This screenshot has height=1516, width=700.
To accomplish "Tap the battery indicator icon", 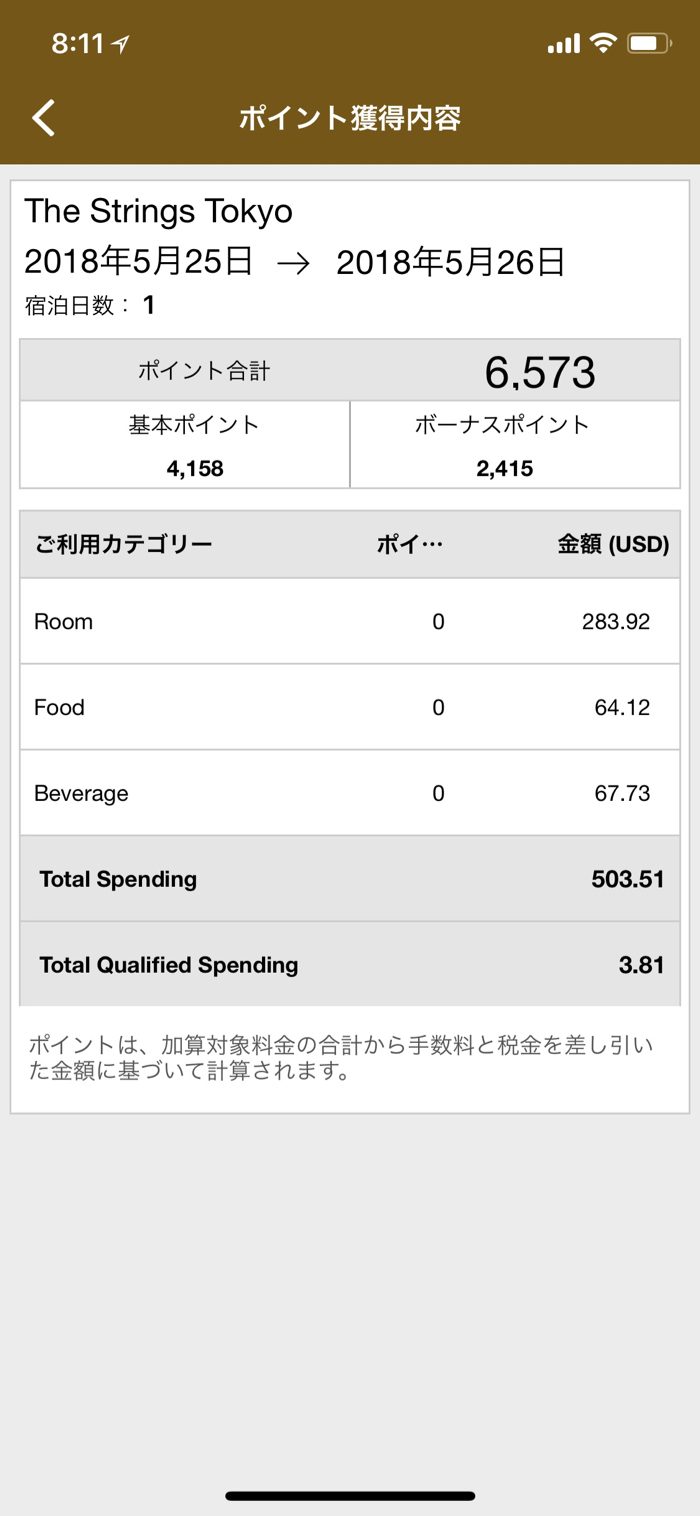I will pyautogui.click(x=649, y=43).
